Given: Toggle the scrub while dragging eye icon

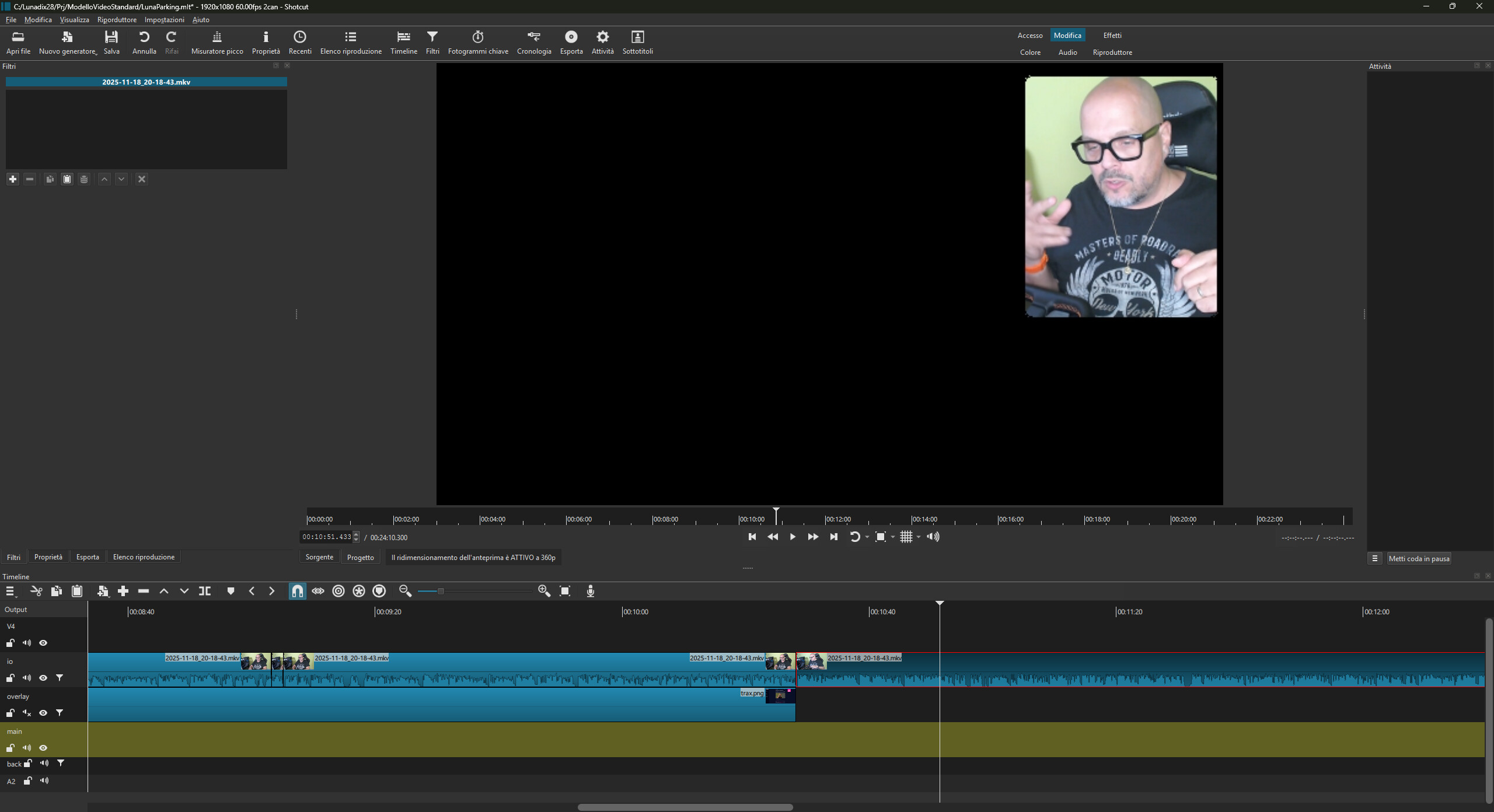Looking at the screenshot, I should click(x=317, y=591).
